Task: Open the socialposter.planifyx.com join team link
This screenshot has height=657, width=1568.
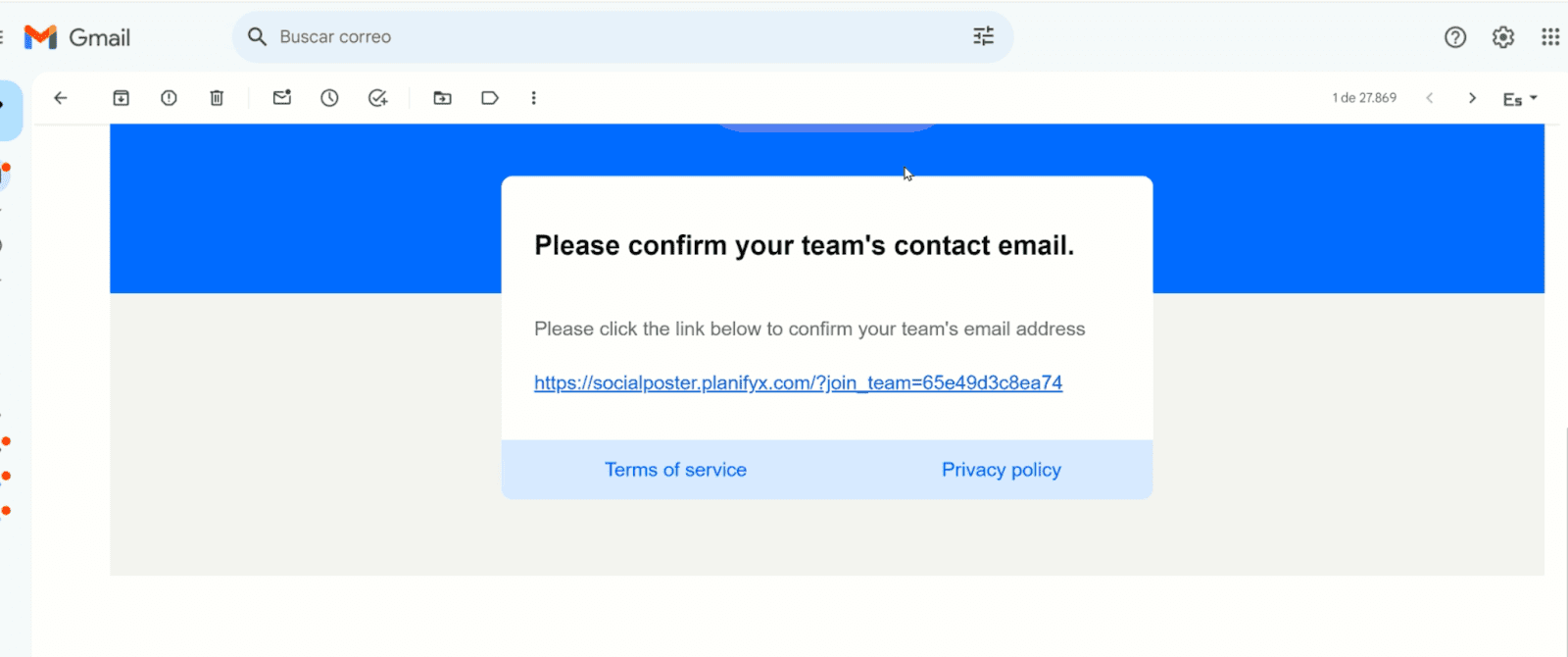Action: [x=798, y=383]
